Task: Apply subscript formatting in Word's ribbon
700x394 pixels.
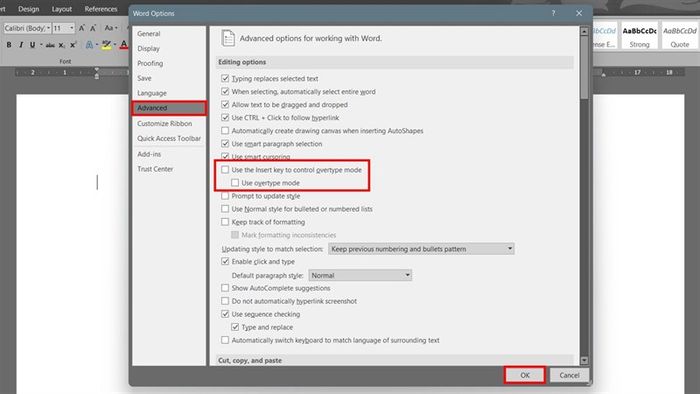Action: pos(62,45)
